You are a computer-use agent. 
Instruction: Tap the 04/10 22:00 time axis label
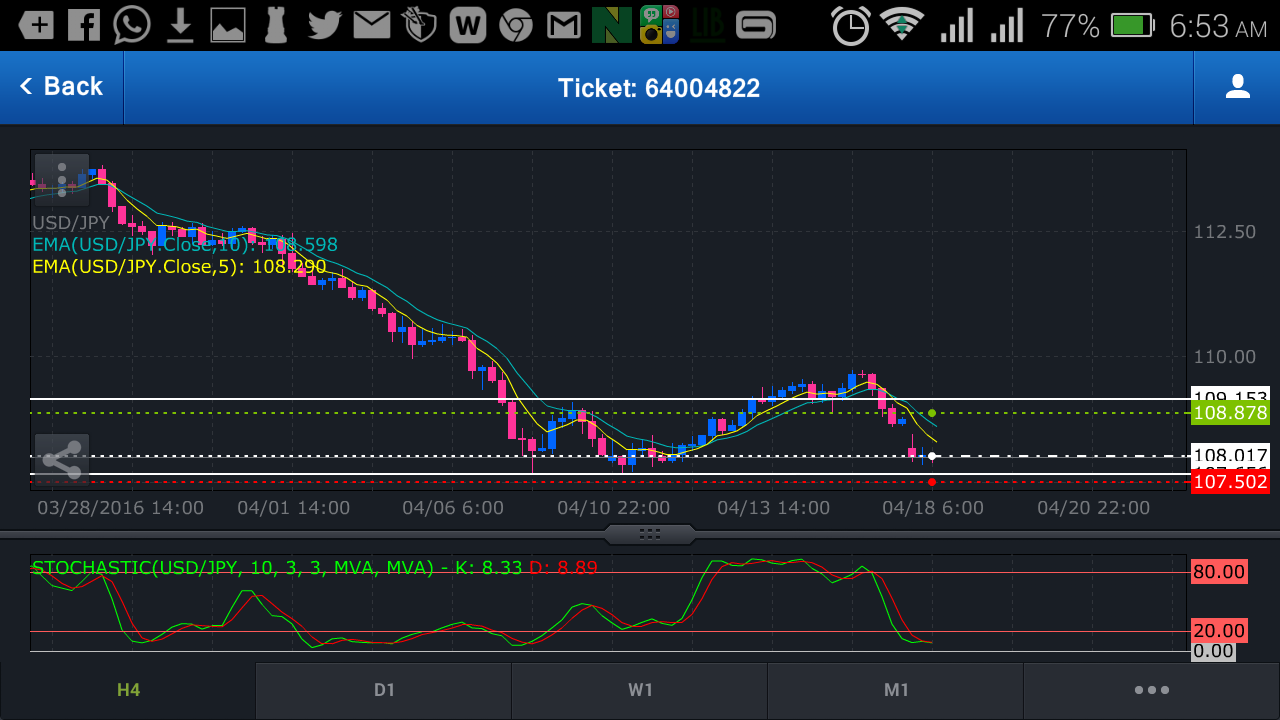tap(613, 508)
